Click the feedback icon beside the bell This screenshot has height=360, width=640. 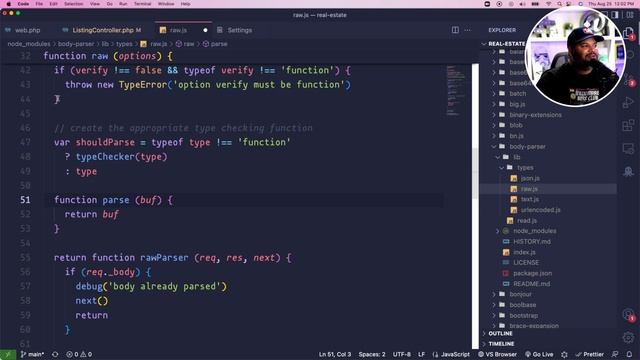pos(615,354)
